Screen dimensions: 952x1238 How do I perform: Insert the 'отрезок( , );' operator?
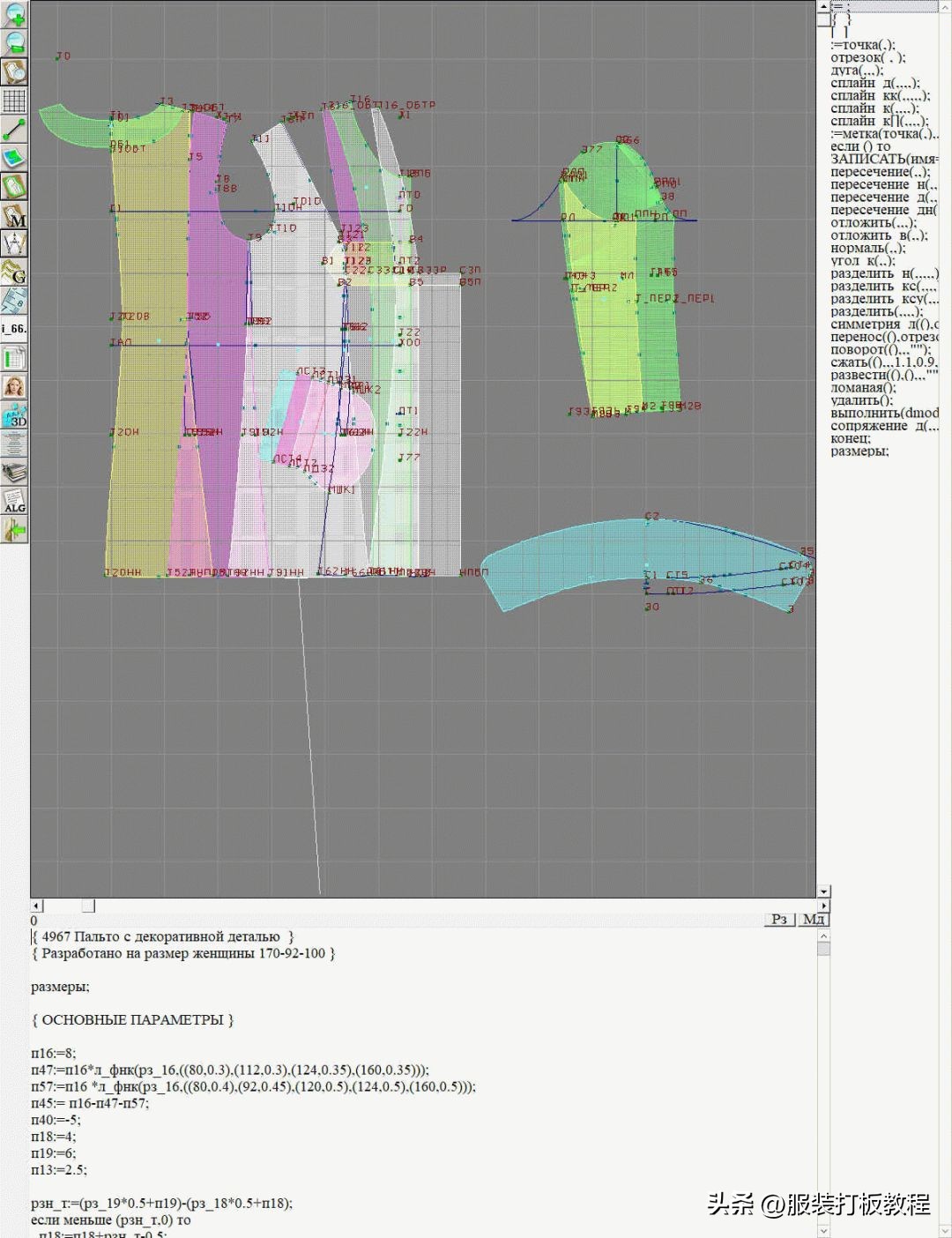tap(868, 58)
